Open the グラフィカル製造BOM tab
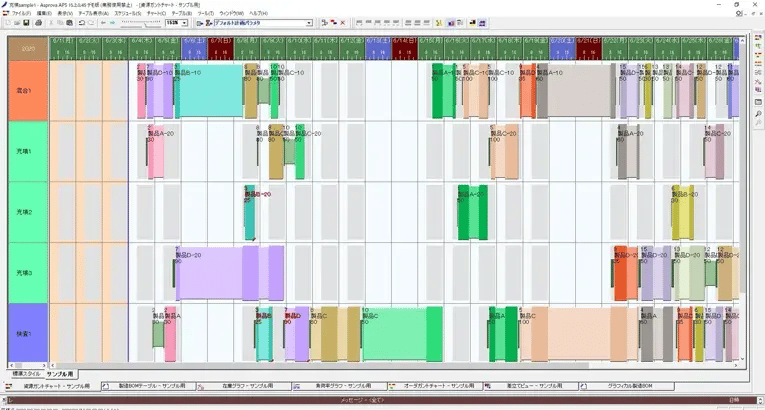 tap(630, 385)
